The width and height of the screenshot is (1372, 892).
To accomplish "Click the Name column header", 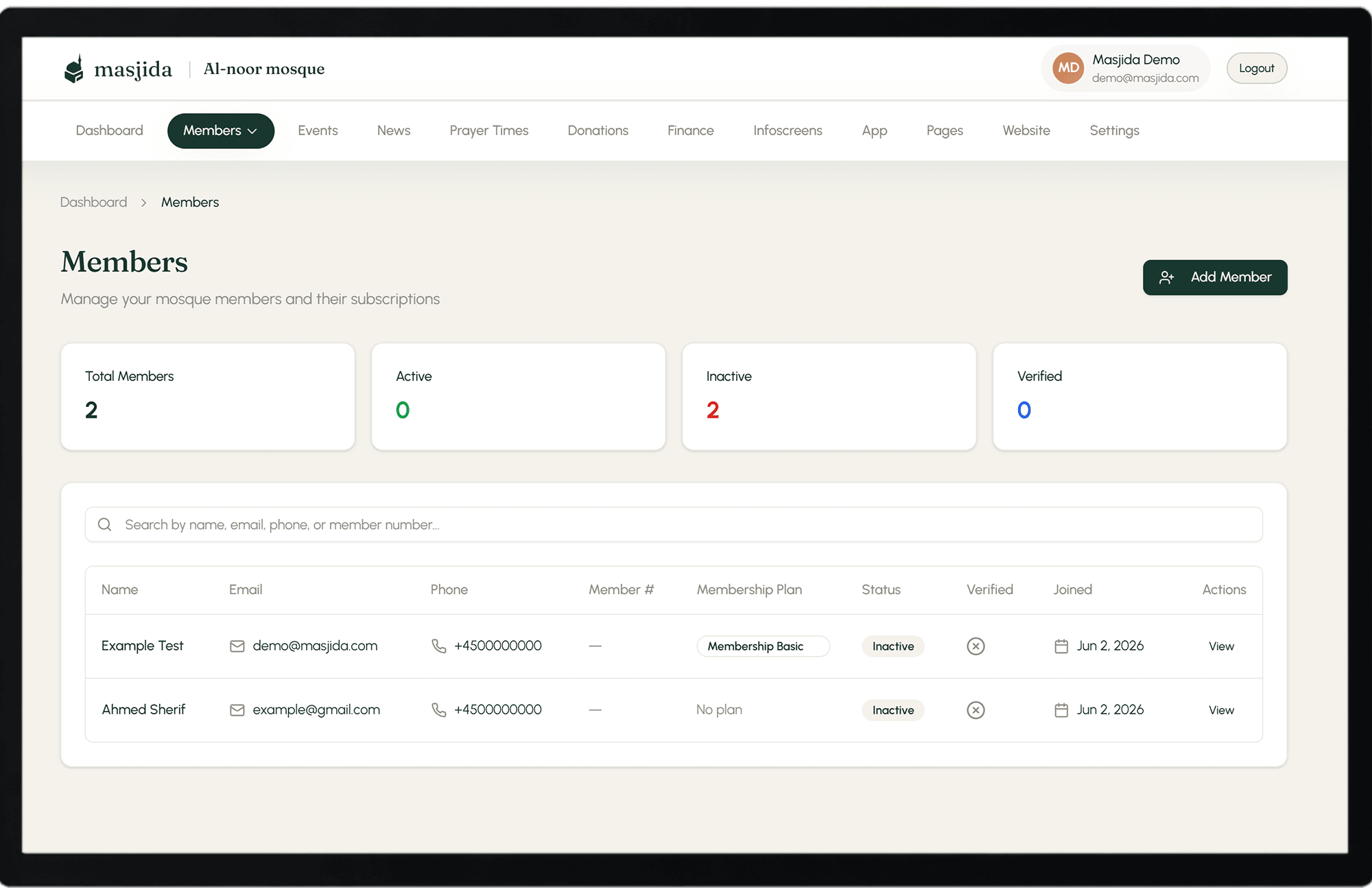I will 120,589.
